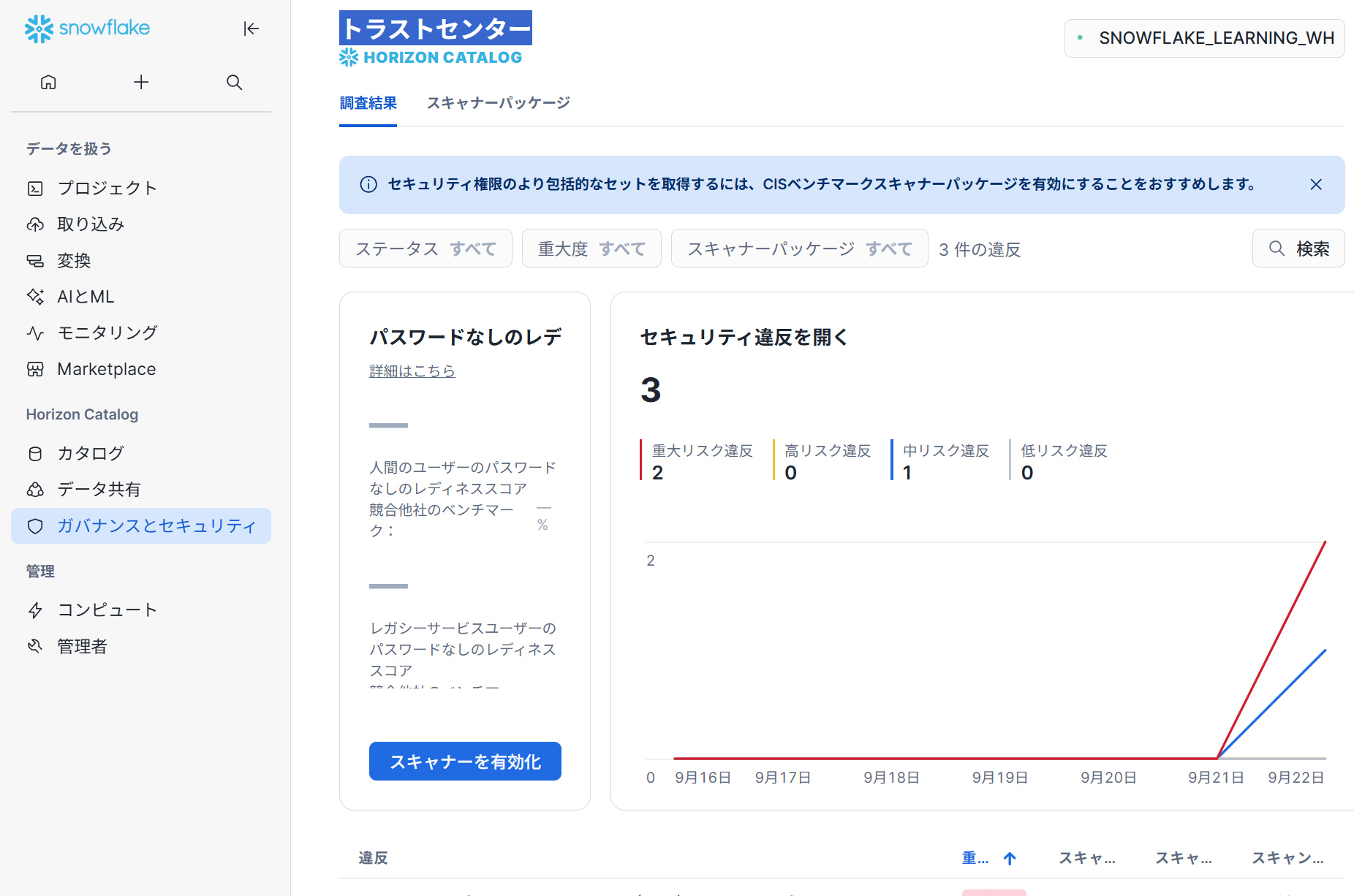The height and width of the screenshot is (896, 1354).
Task: Collapse the sidebar navigation panel
Action: tap(251, 29)
